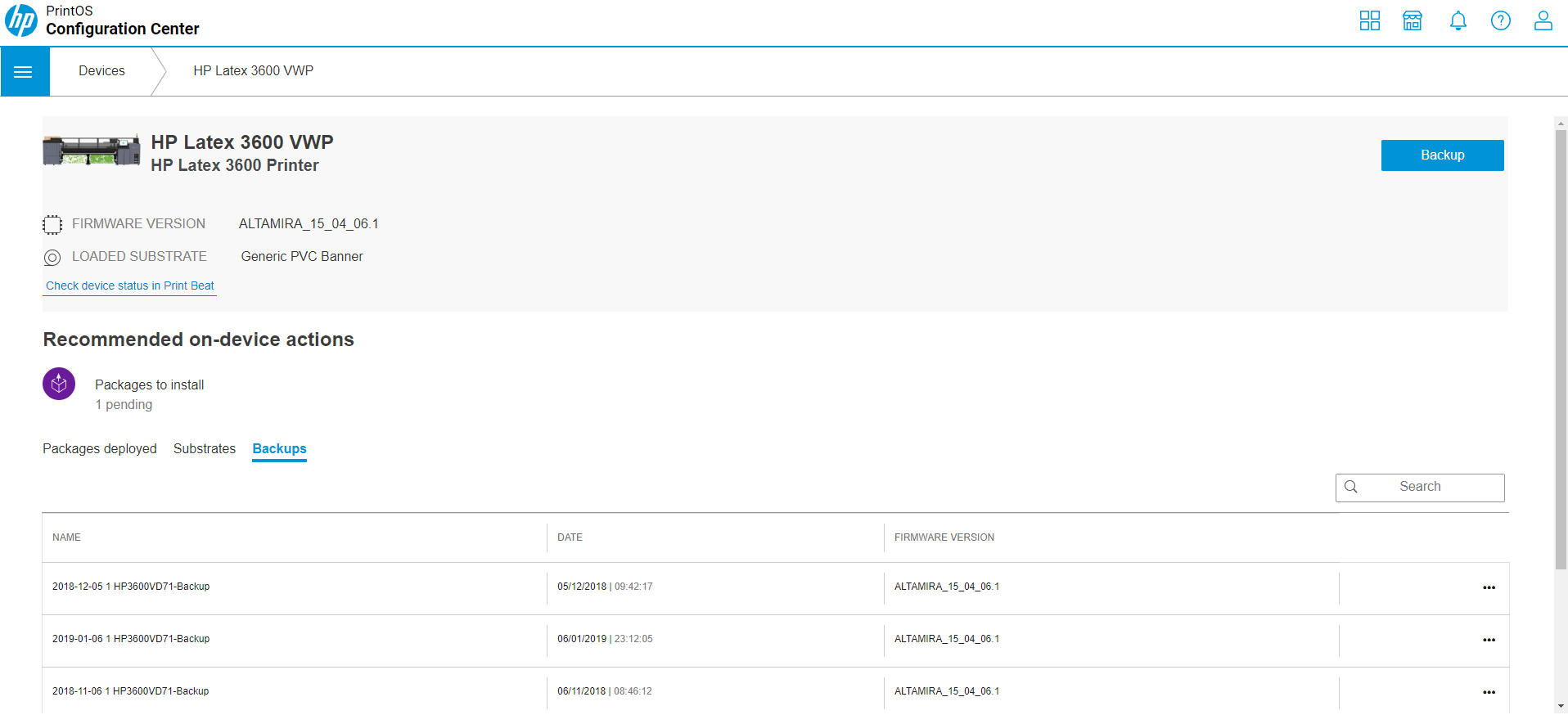The height and width of the screenshot is (715, 1568).
Task: Sort by DATE column header
Action: click(x=570, y=537)
